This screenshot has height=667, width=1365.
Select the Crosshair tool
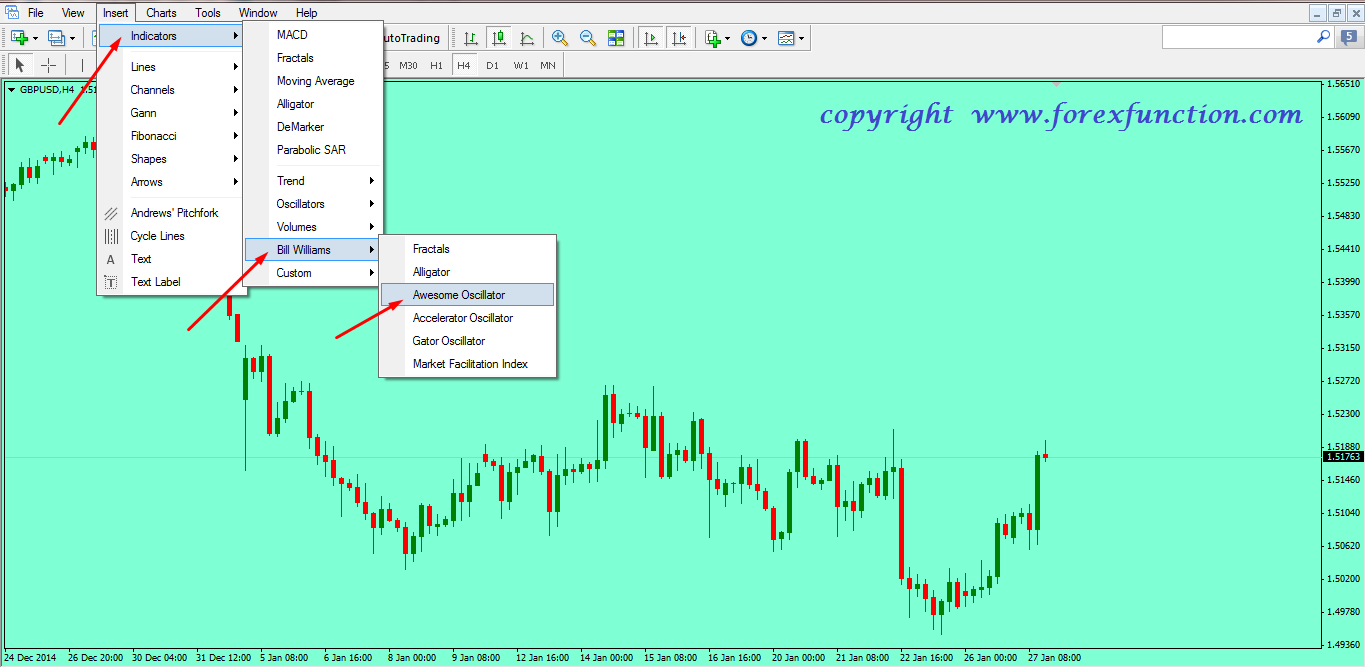pyautogui.click(x=48, y=65)
